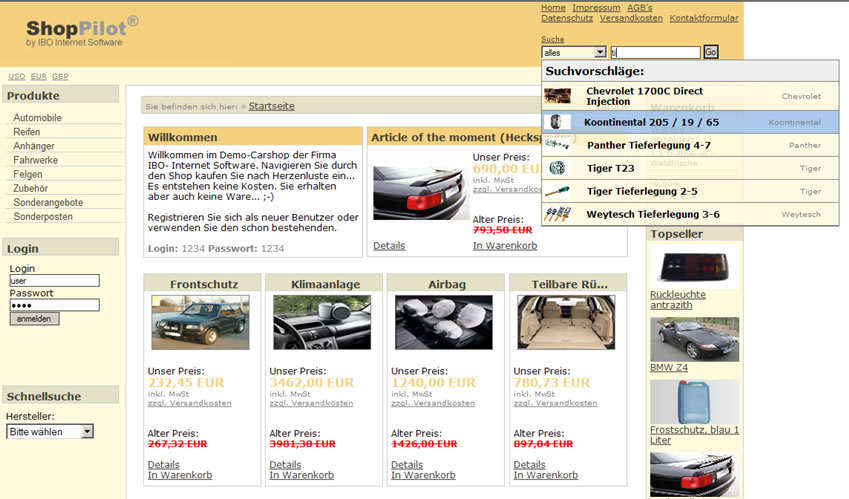Open the Versandkosten header link

[x=631, y=18]
